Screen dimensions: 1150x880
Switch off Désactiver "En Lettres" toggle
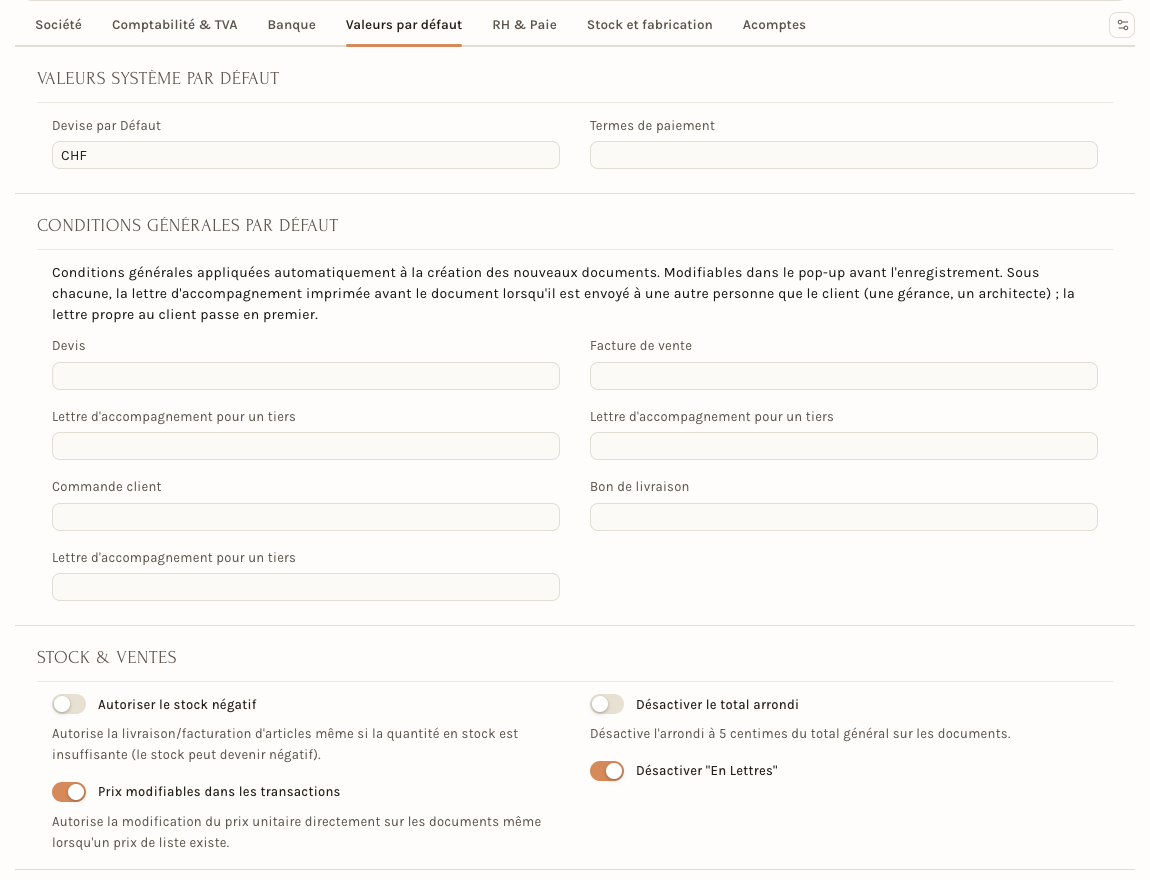(x=607, y=771)
